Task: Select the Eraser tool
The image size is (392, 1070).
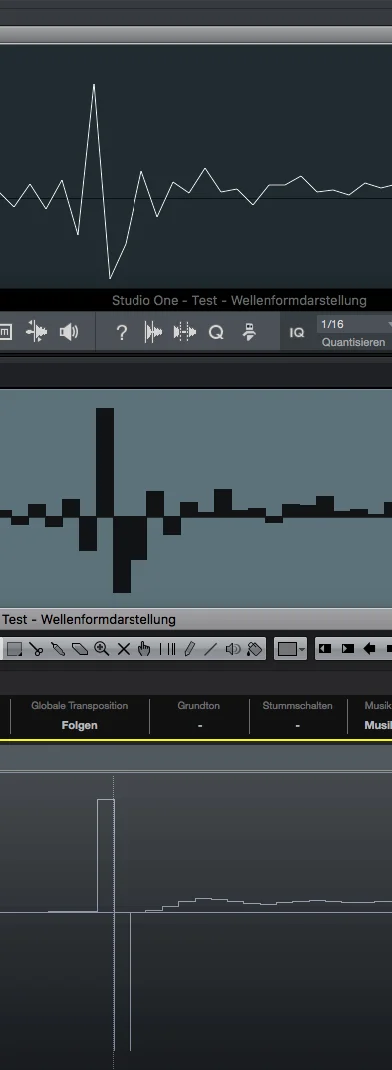Action: point(80,648)
